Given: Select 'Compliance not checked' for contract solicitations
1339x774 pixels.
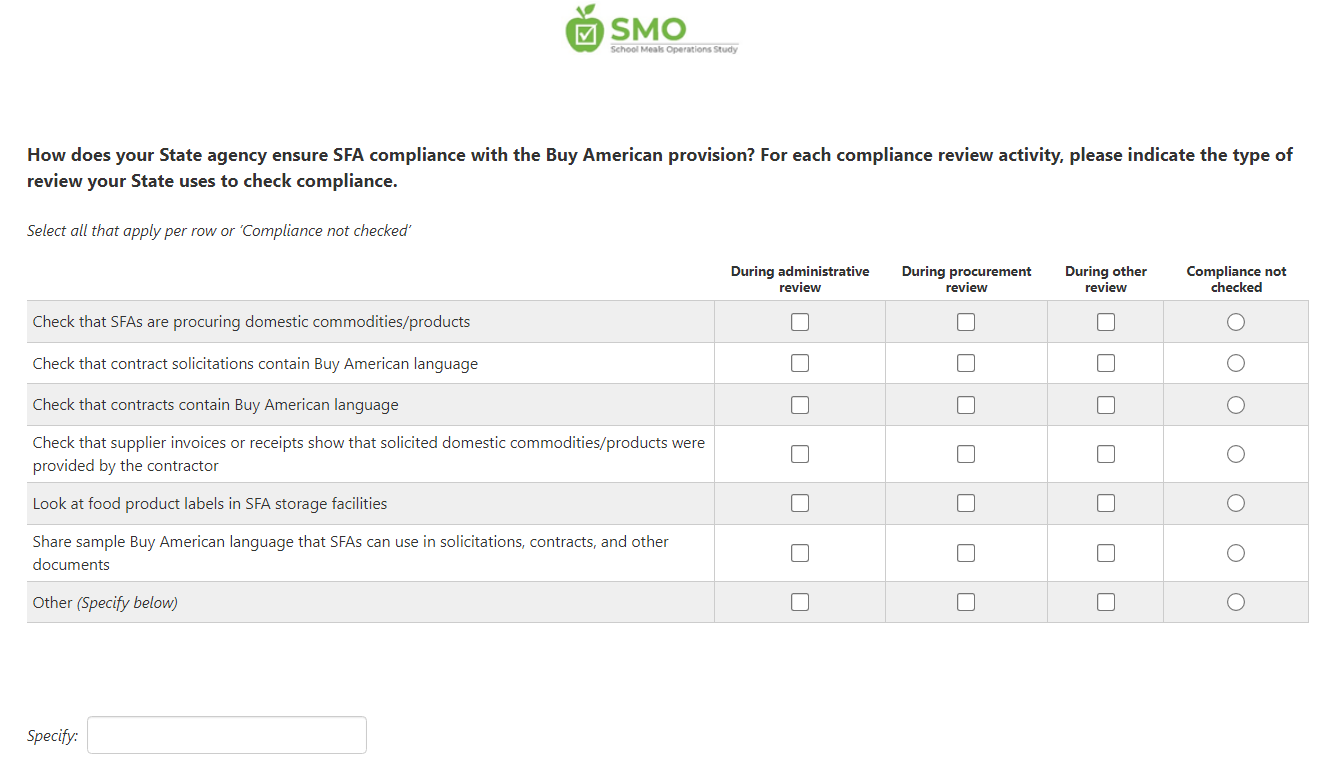Looking at the screenshot, I should click(x=1236, y=363).
